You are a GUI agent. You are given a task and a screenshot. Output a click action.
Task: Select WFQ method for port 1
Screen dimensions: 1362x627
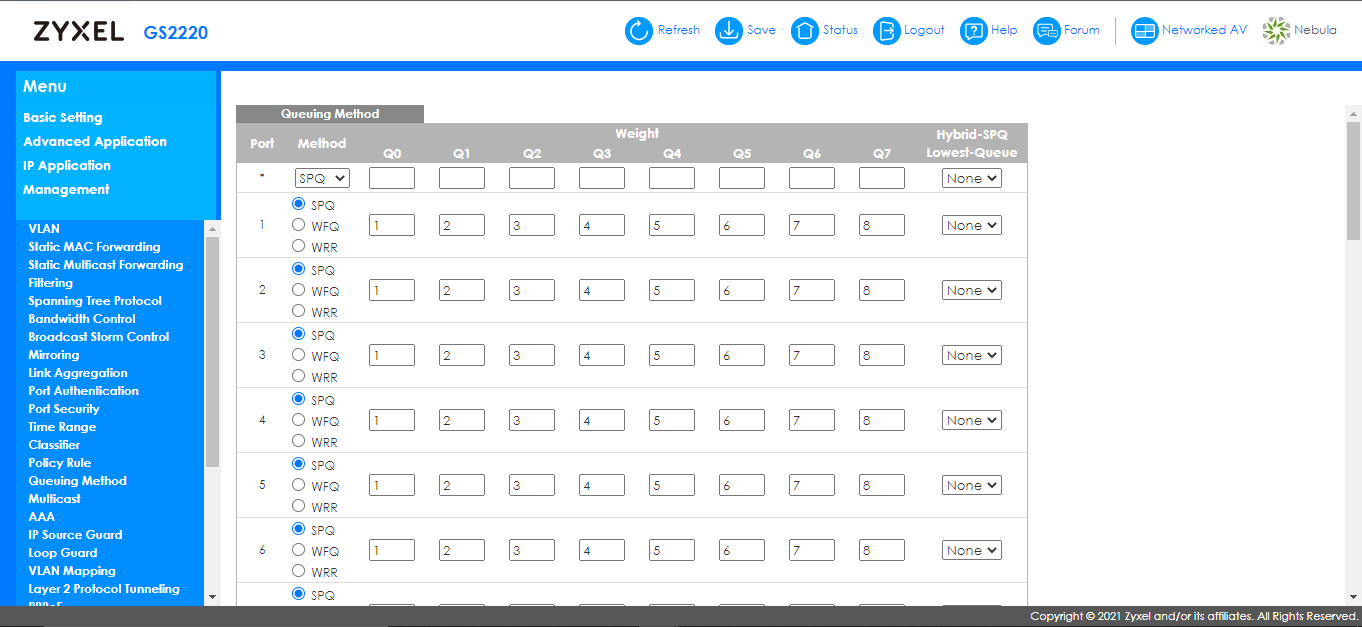pyautogui.click(x=298, y=225)
